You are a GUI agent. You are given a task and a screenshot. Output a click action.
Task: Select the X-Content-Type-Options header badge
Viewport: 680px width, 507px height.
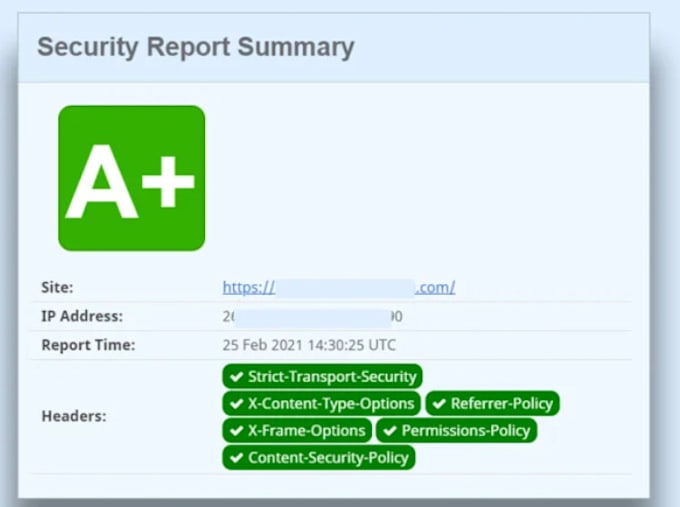tap(321, 404)
